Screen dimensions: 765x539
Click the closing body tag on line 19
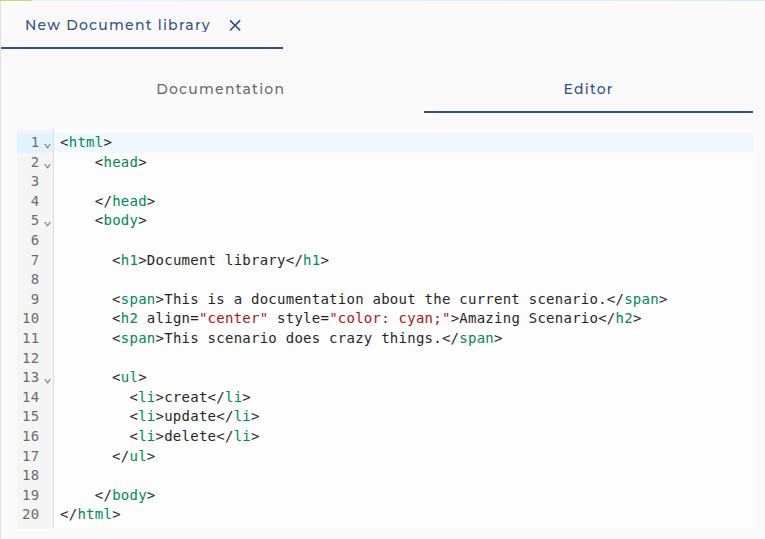125,495
